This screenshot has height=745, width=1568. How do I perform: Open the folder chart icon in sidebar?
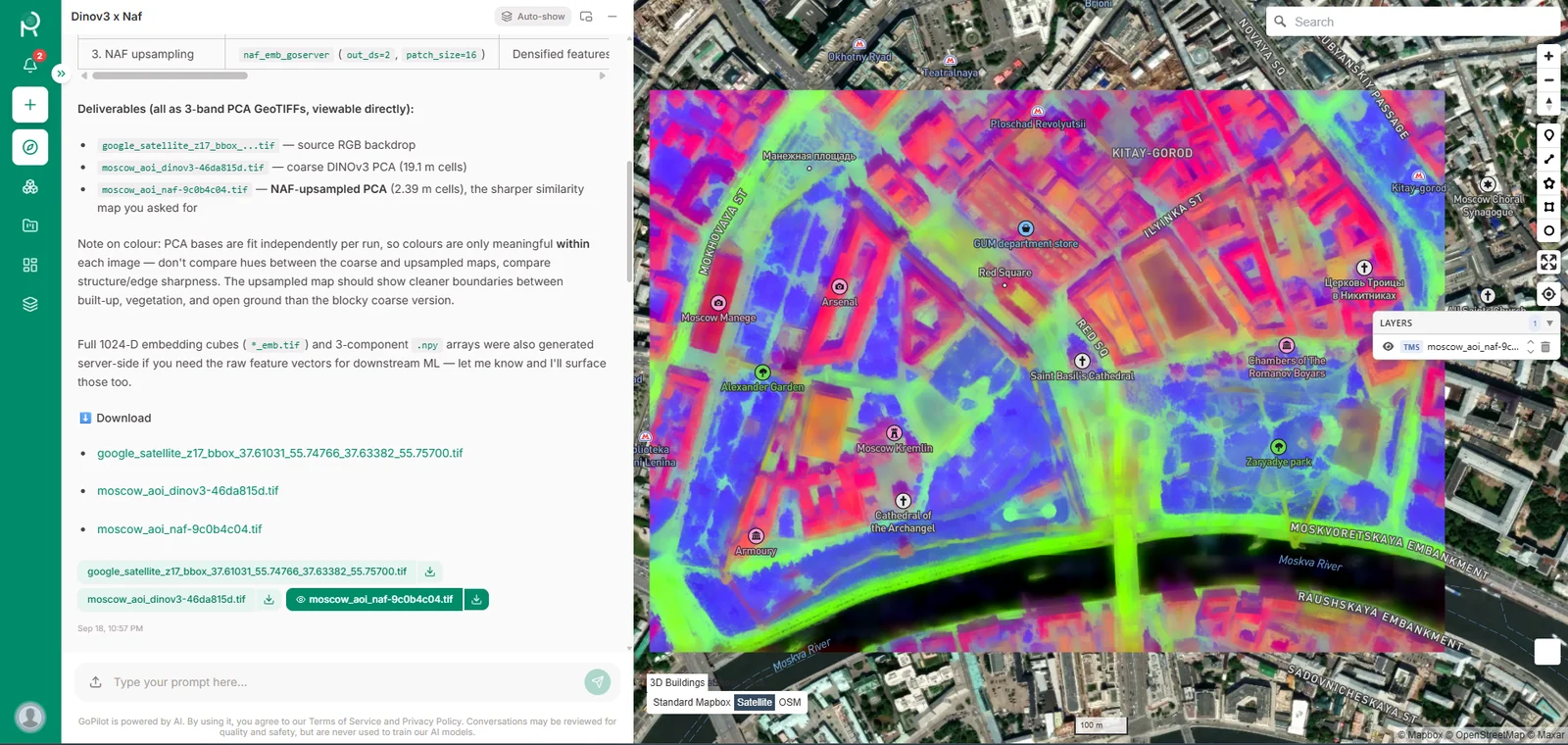coord(30,225)
